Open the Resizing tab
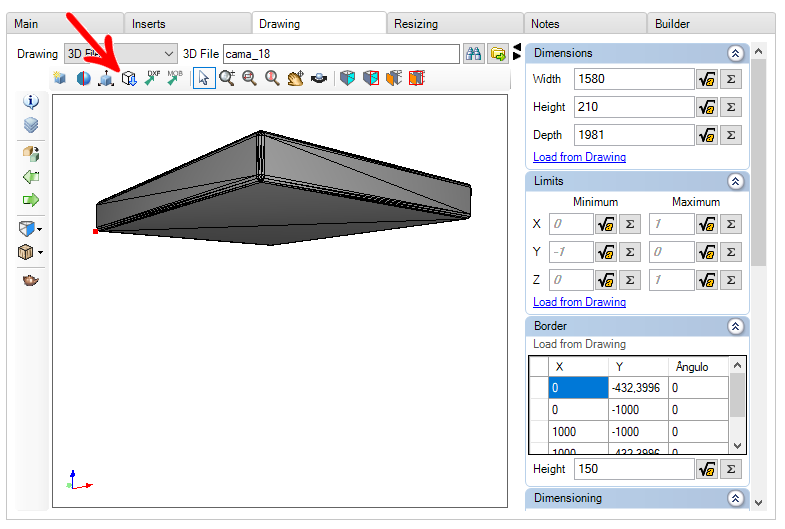The image size is (785, 529). (455, 24)
